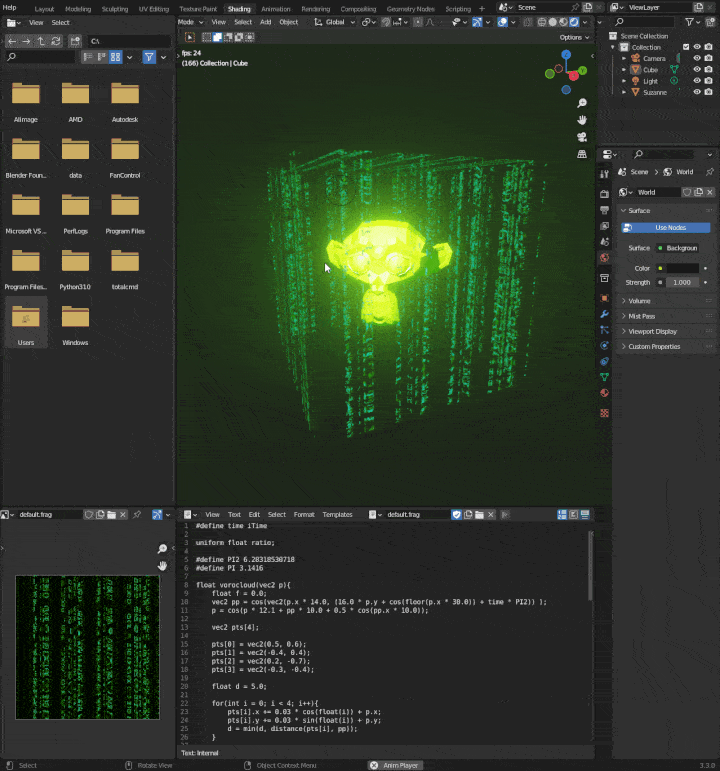Toggle file browser filter funnel button
Viewport: 720px width, 771px height.
pos(149,57)
